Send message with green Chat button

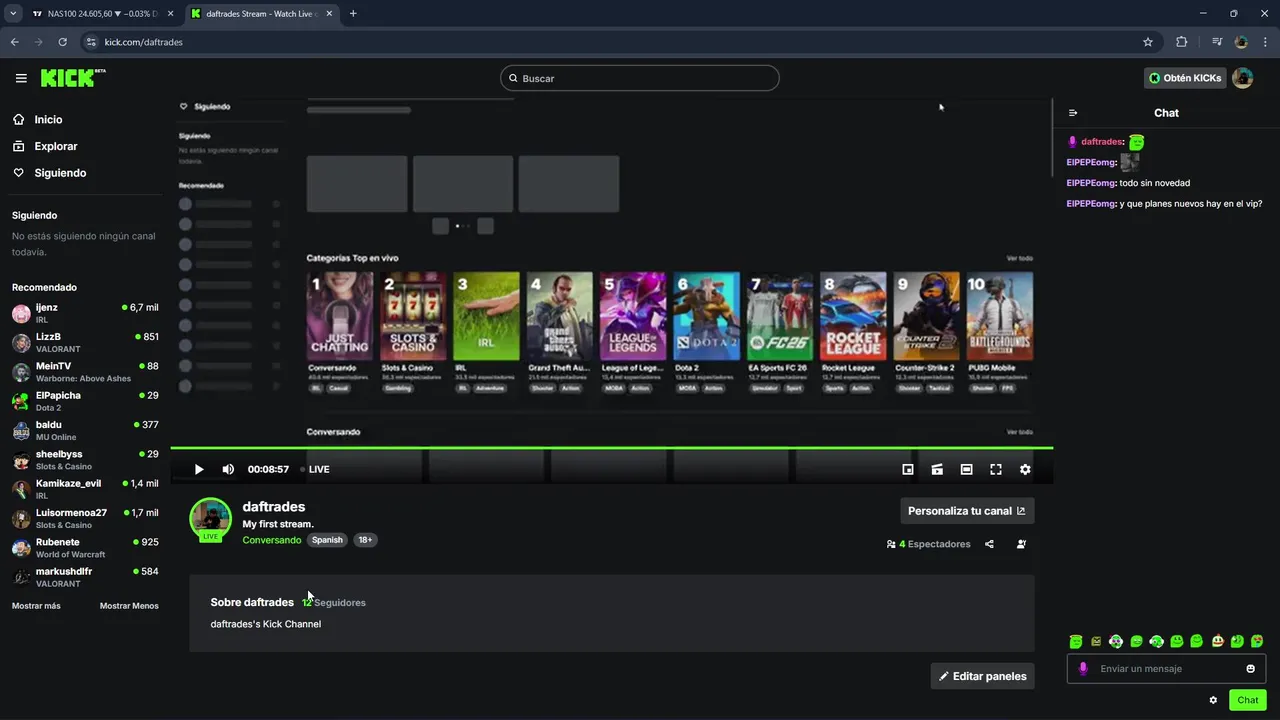[x=1248, y=700]
